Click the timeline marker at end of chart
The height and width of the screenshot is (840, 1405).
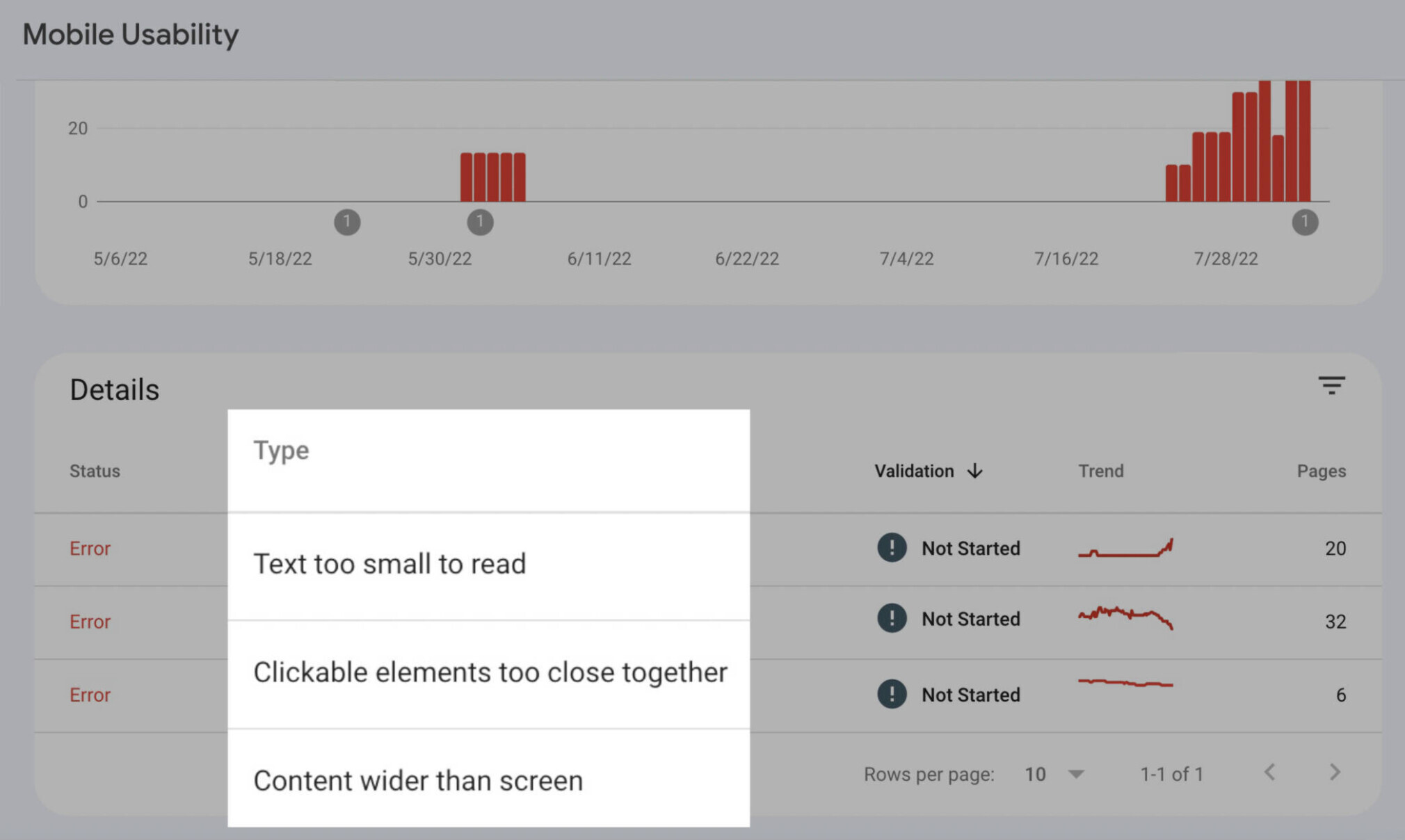1306,222
